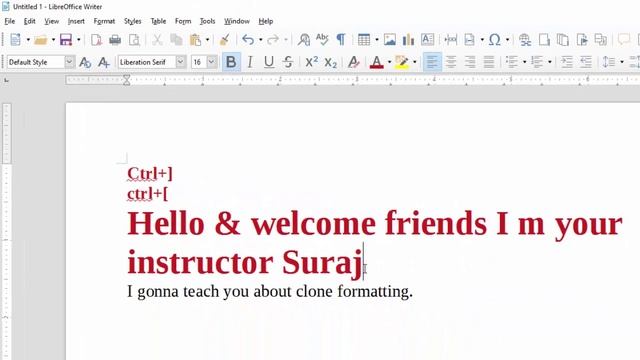Screen dimensions: 640x360
Task: Toggle Italic formatting
Action: [250, 62]
